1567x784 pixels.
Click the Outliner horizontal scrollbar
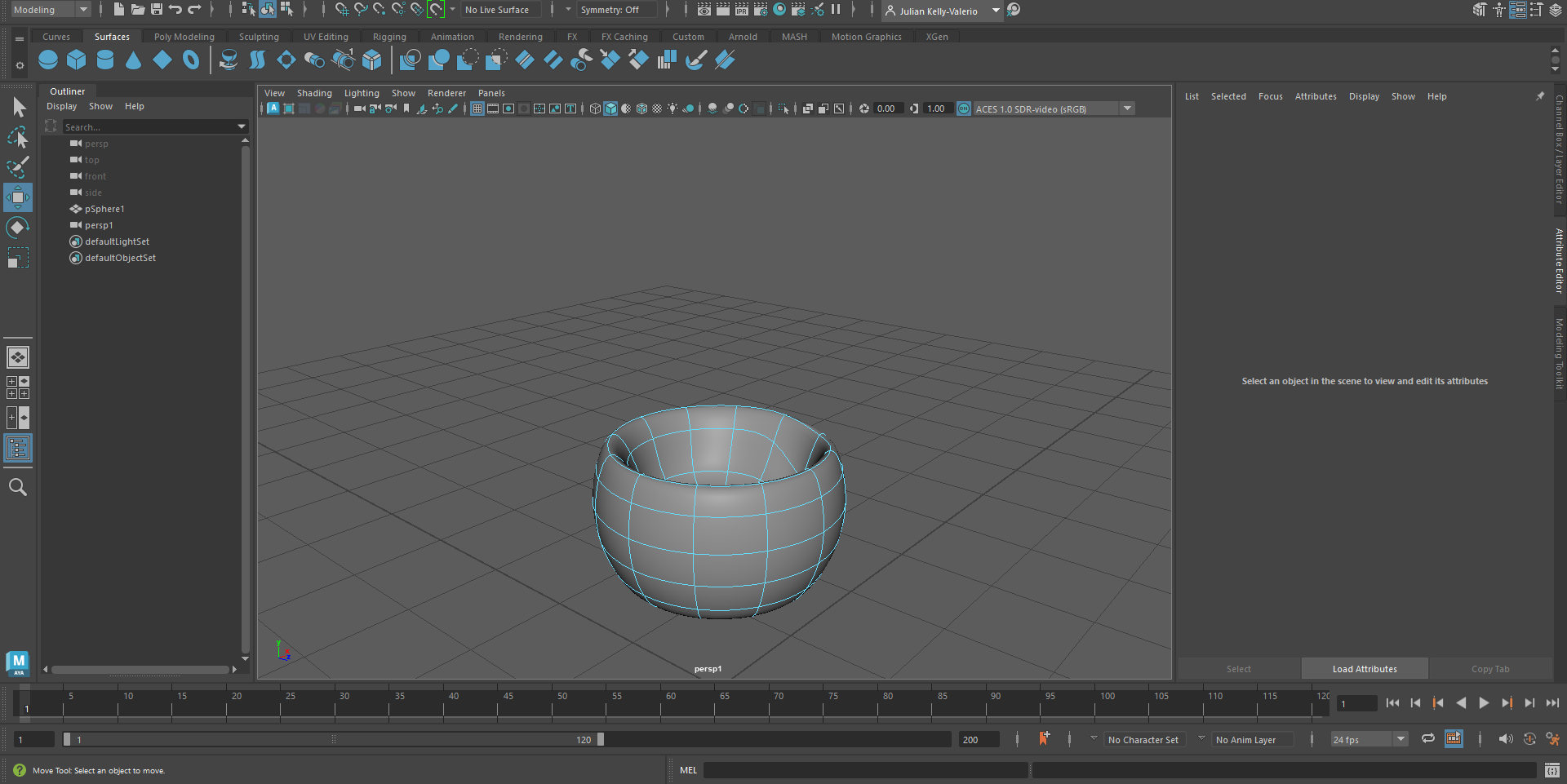point(140,669)
